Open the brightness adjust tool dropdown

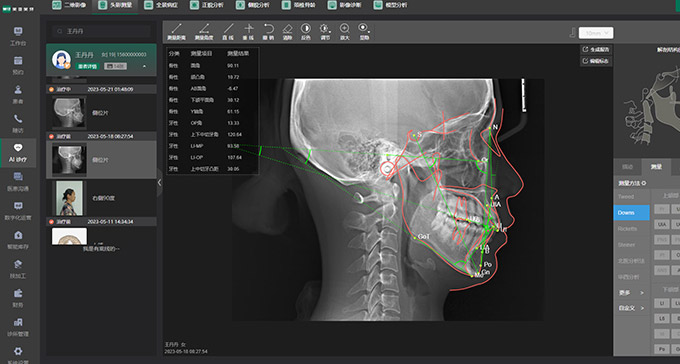click(325, 32)
